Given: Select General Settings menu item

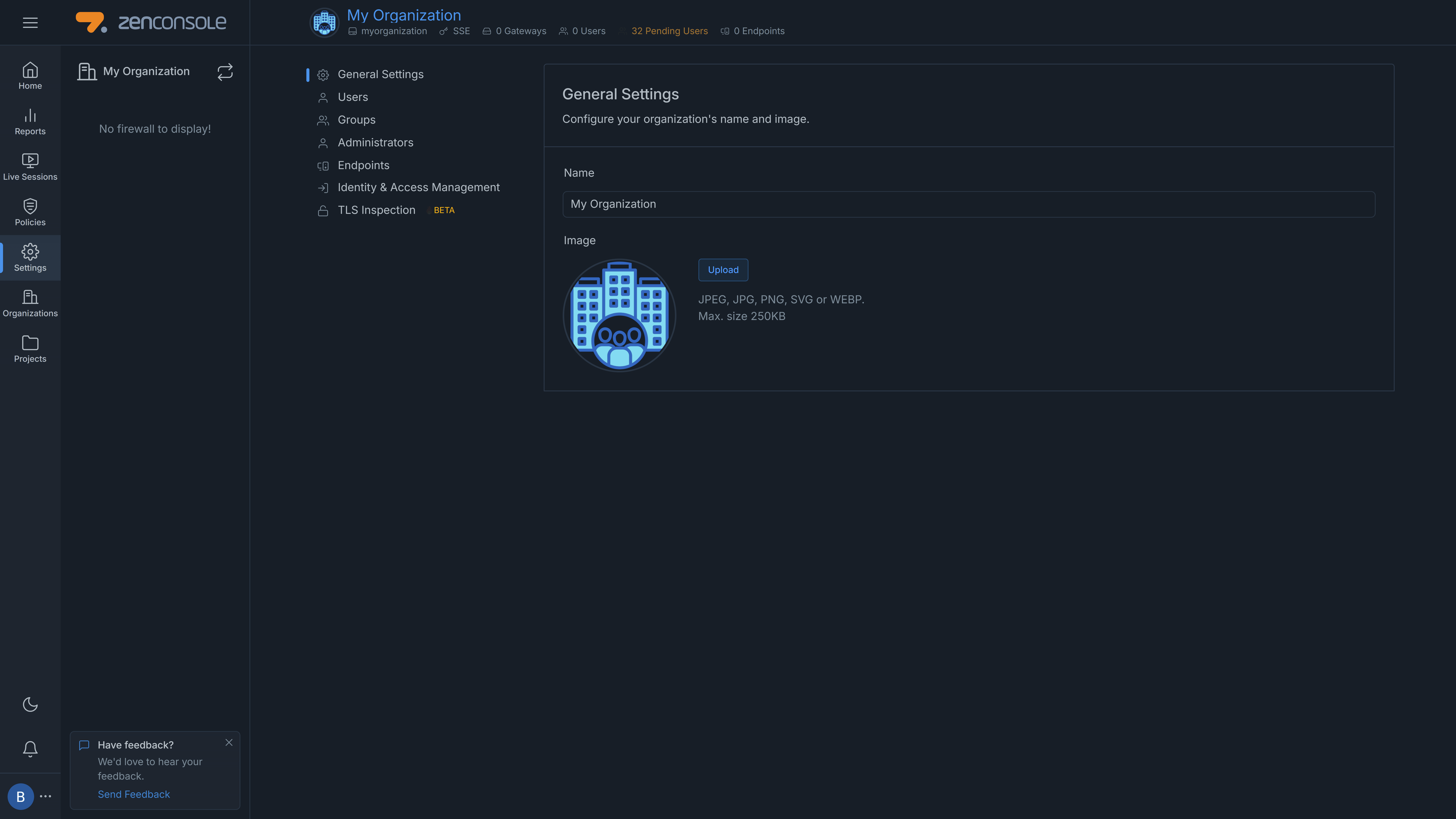Looking at the screenshot, I should (380, 75).
